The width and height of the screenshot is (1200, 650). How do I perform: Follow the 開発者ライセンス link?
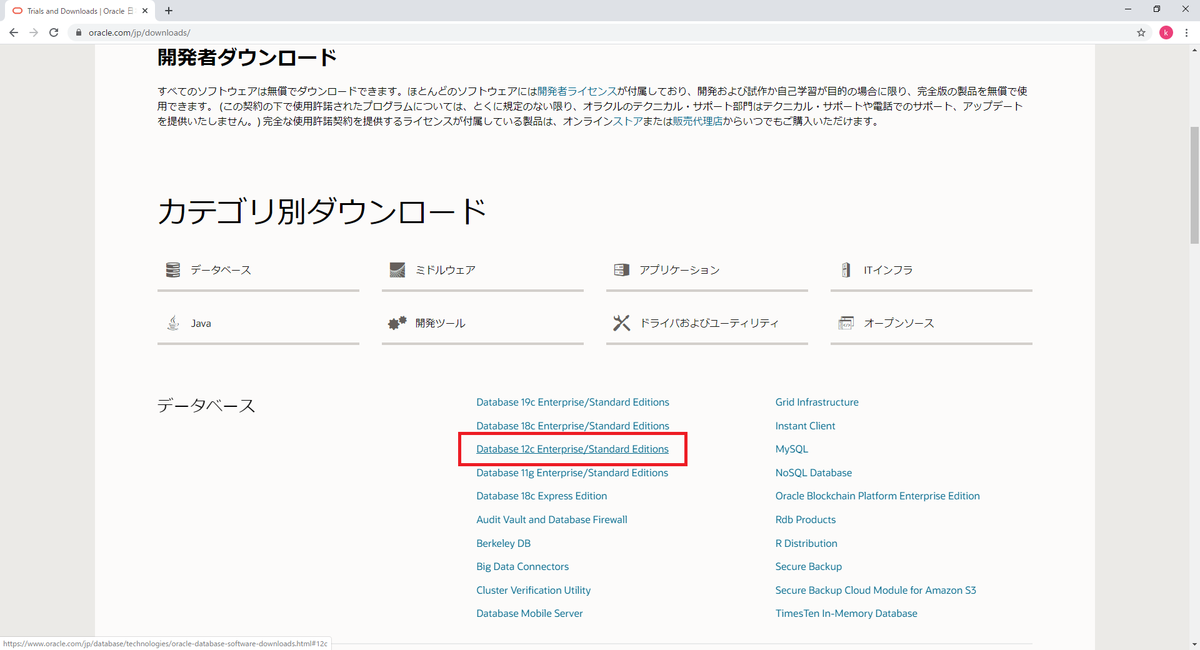577,90
